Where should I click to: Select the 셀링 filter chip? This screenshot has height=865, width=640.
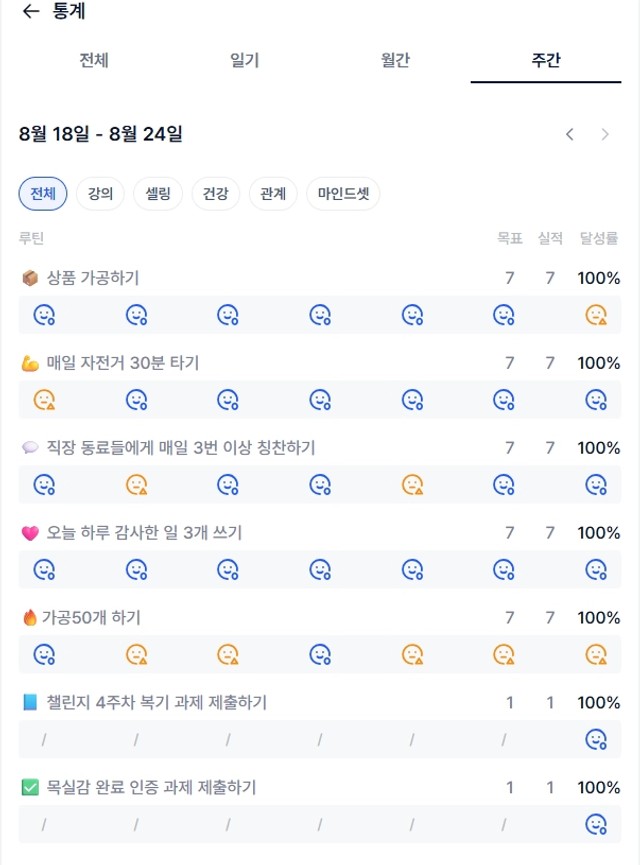pos(158,194)
